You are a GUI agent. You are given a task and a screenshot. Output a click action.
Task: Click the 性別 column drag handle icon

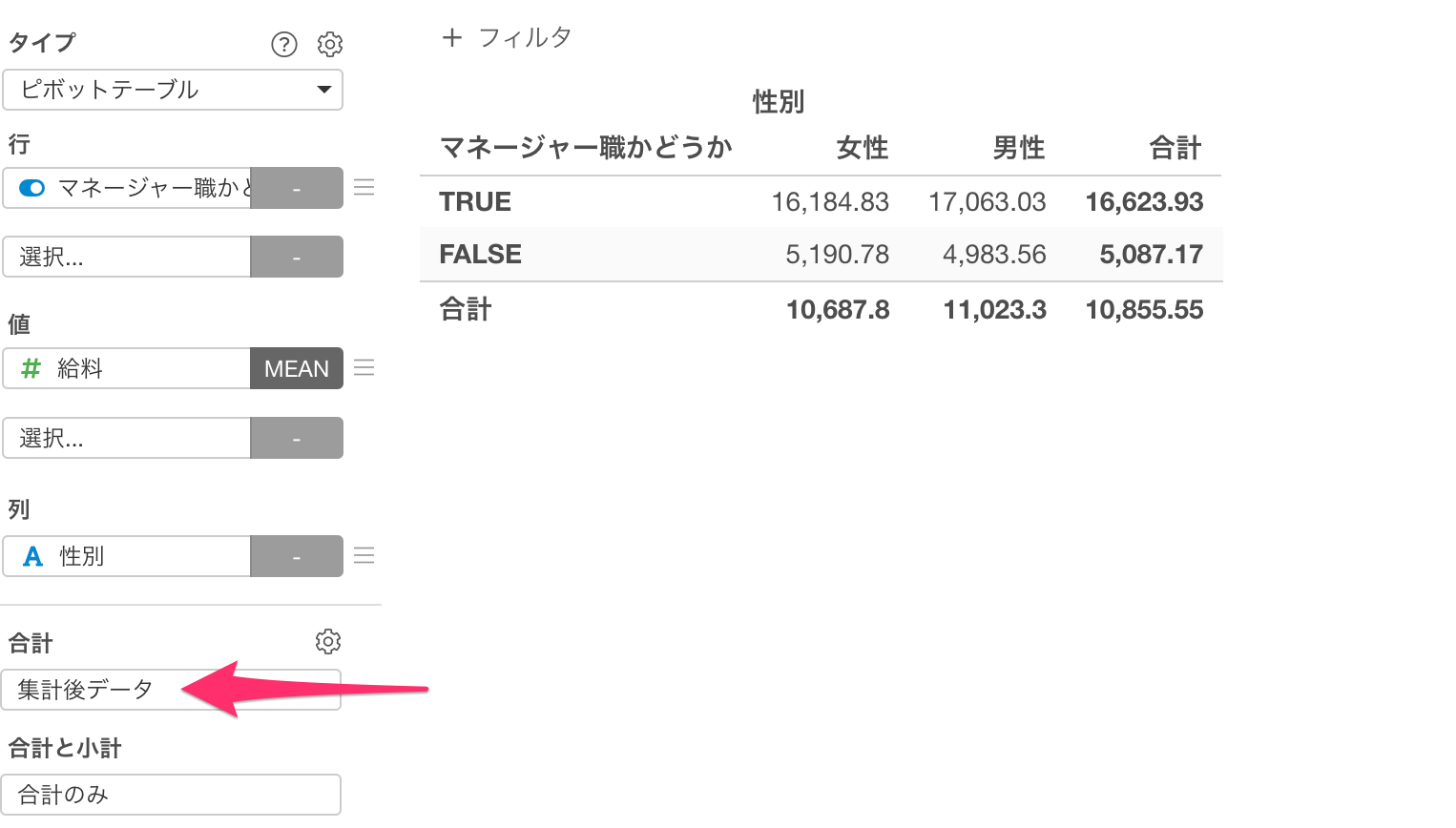coord(364,555)
